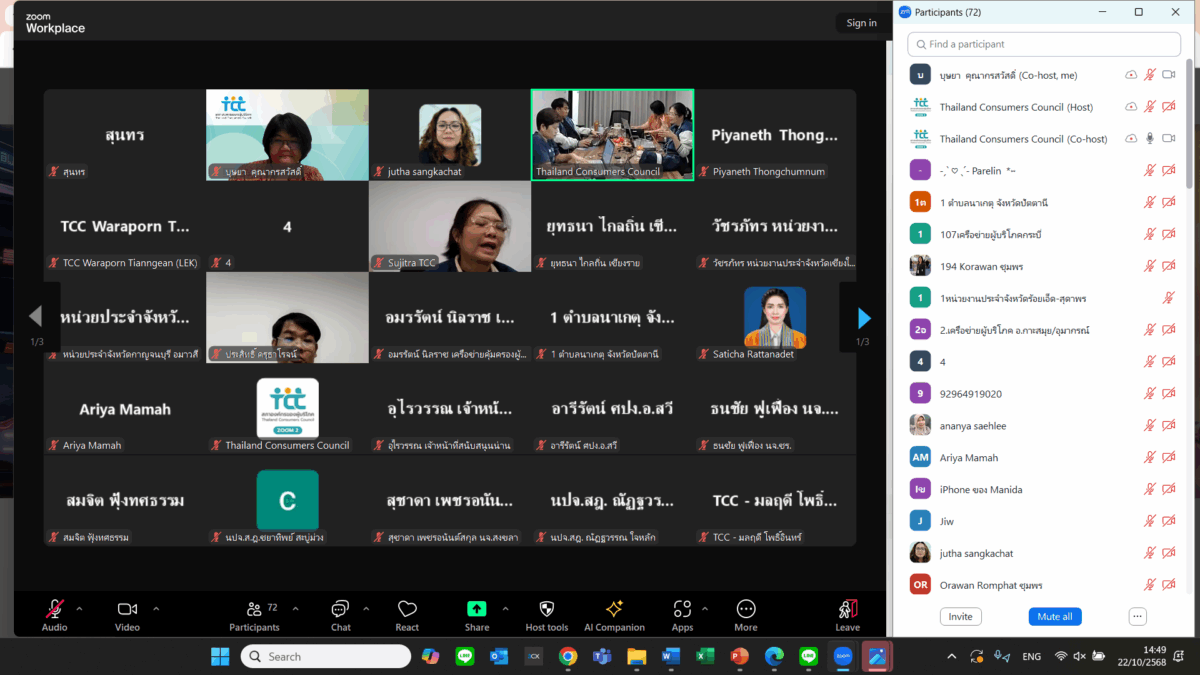The image size is (1200, 675).
Task: Click the Leave meeting icon
Action: pos(847,609)
